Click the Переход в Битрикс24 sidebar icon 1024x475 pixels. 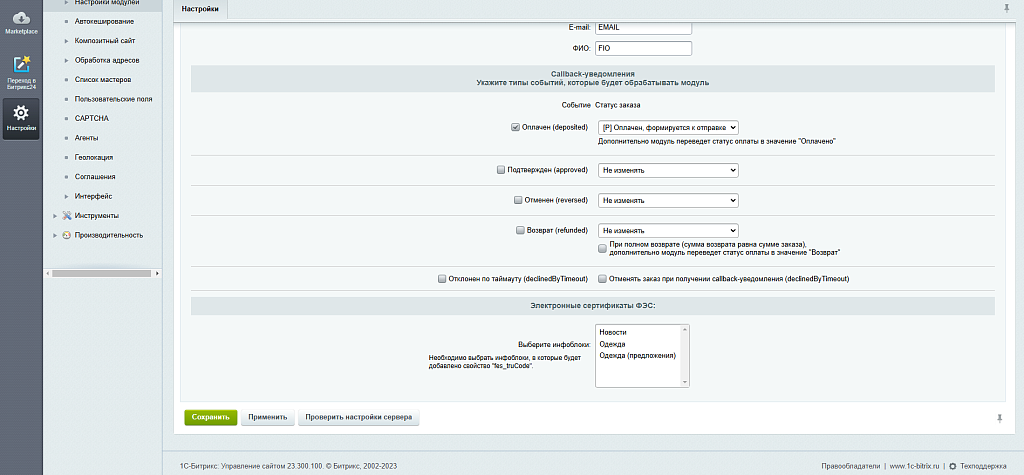point(21,67)
